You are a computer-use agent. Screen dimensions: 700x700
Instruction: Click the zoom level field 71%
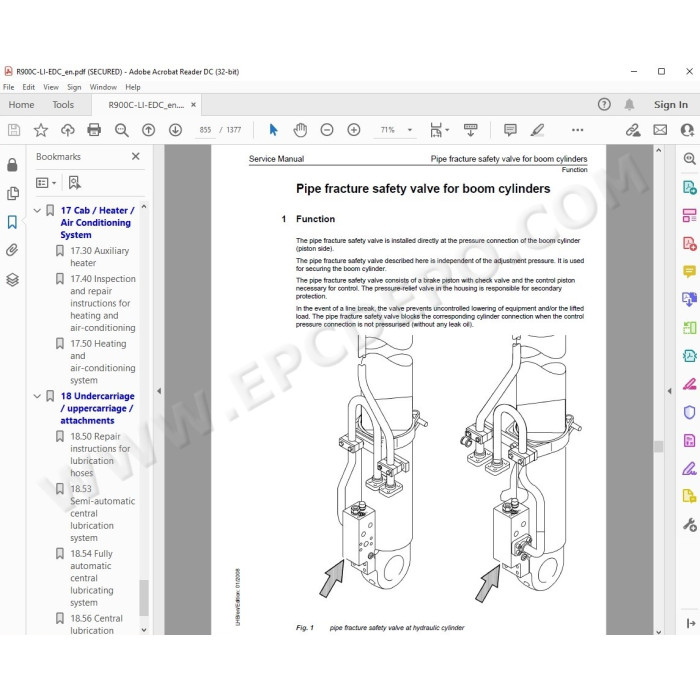pyautogui.click(x=388, y=130)
